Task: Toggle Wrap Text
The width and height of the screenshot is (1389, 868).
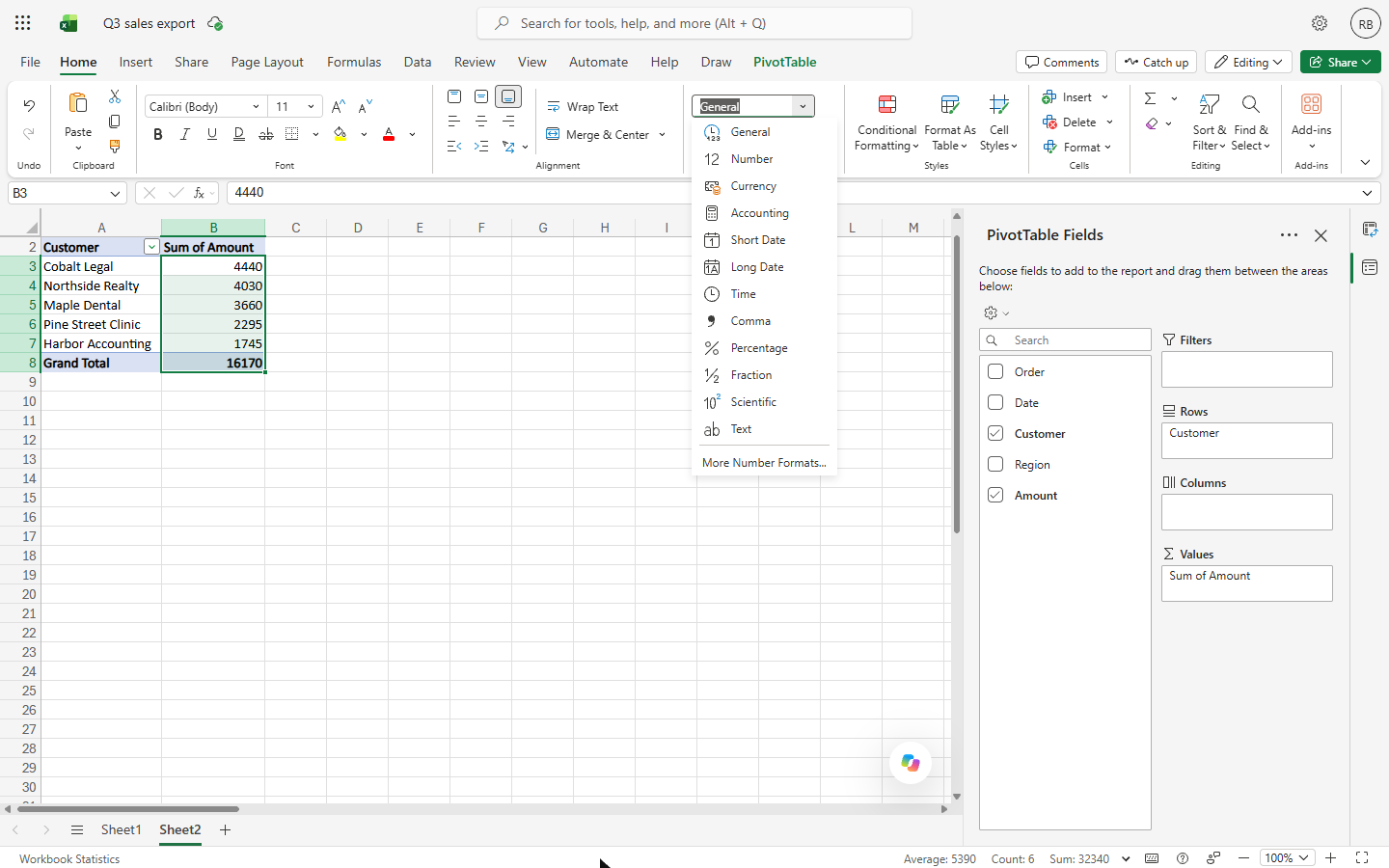Action: click(x=583, y=106)
